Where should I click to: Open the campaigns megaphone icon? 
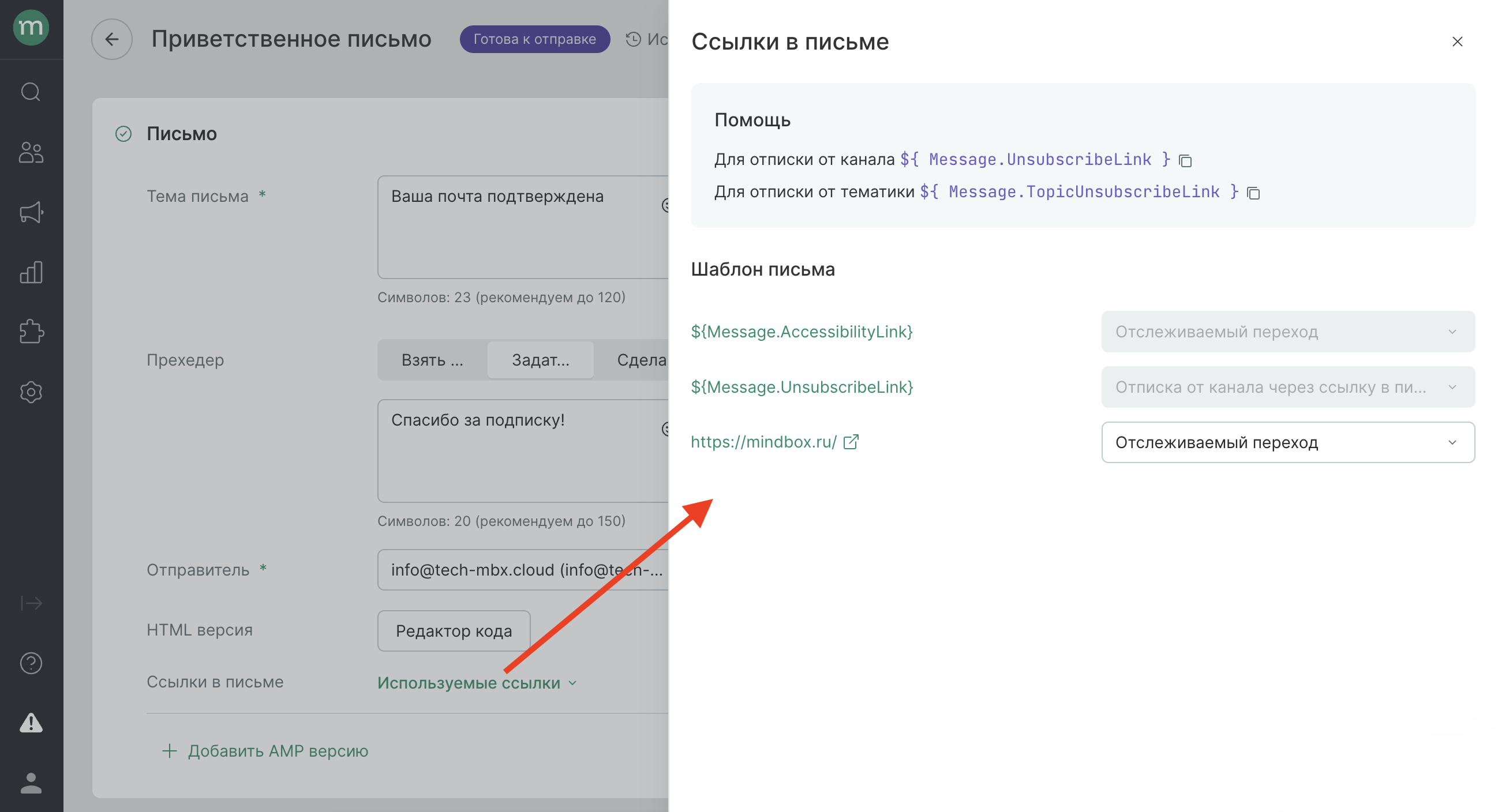pos(31,212)
